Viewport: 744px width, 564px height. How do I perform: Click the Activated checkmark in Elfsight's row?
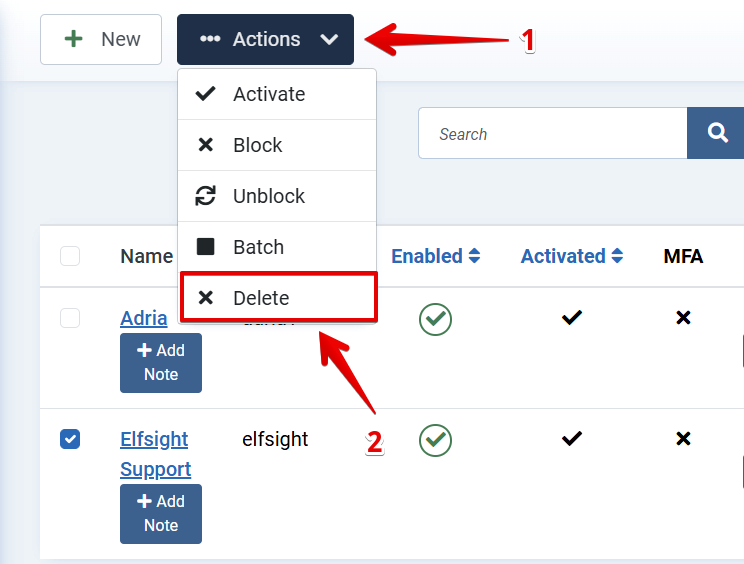(572, 439)
